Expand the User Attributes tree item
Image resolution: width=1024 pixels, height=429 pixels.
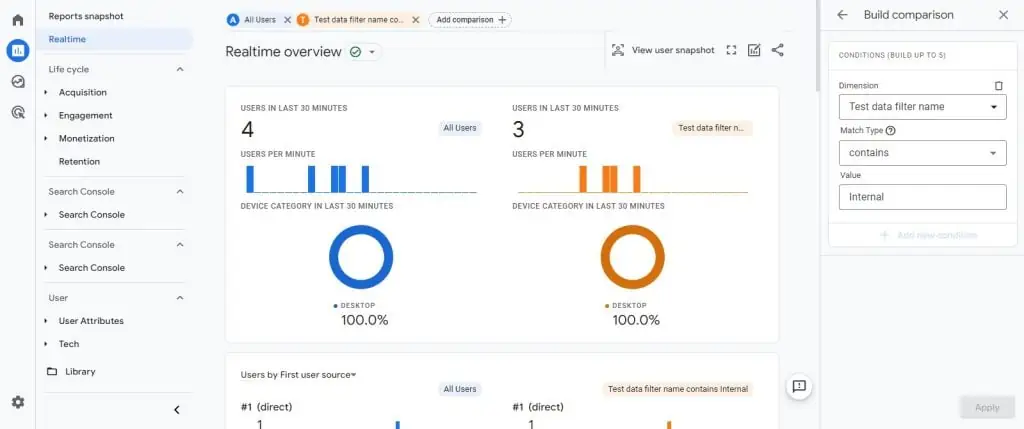click(46, 321)
